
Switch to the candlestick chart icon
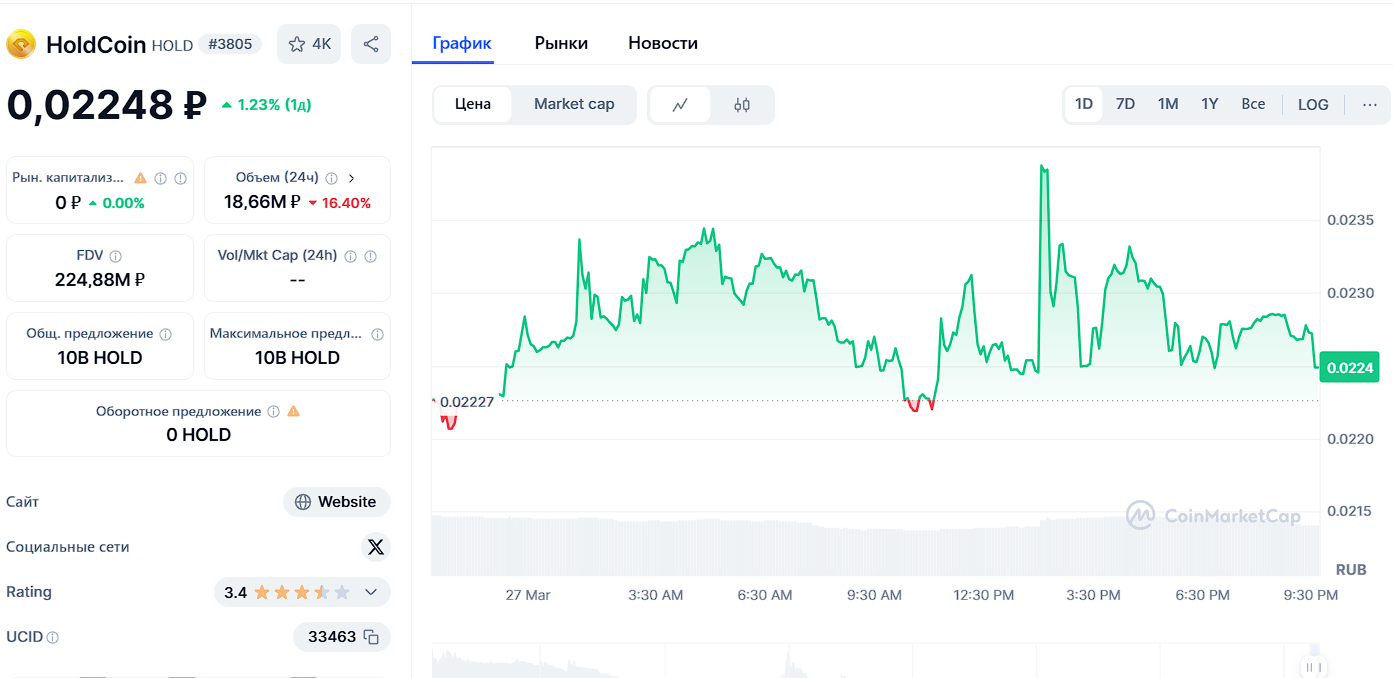pos(742,105)
